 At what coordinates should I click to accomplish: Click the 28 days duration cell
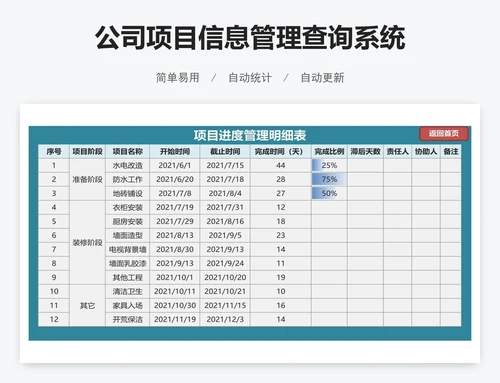pos(281,179)
